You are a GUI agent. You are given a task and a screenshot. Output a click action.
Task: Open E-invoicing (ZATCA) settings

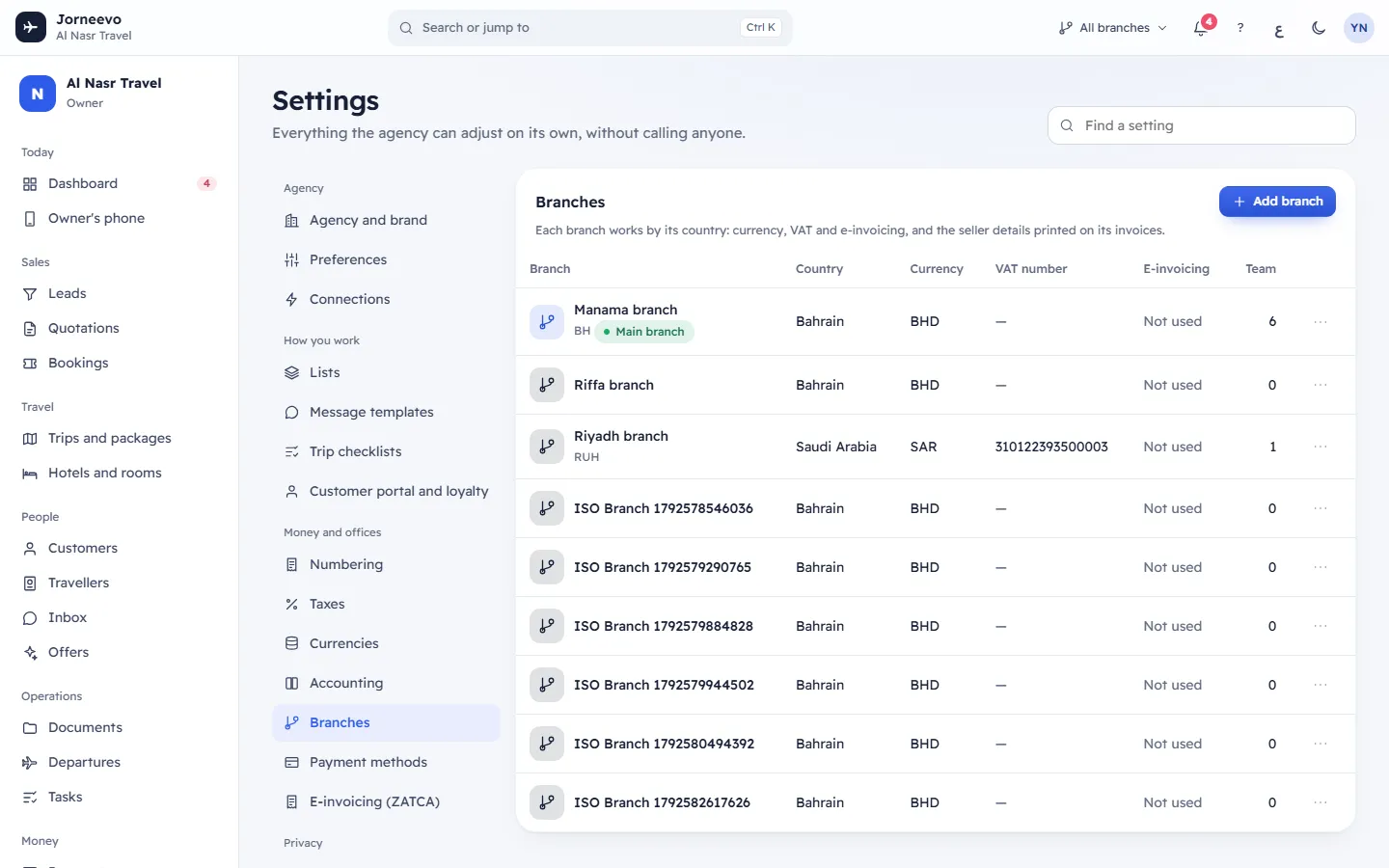(386, 801)
